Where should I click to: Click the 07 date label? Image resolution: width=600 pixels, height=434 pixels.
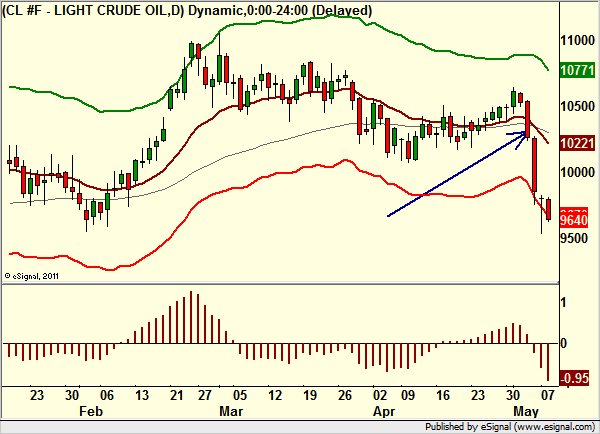pos(548,395)
